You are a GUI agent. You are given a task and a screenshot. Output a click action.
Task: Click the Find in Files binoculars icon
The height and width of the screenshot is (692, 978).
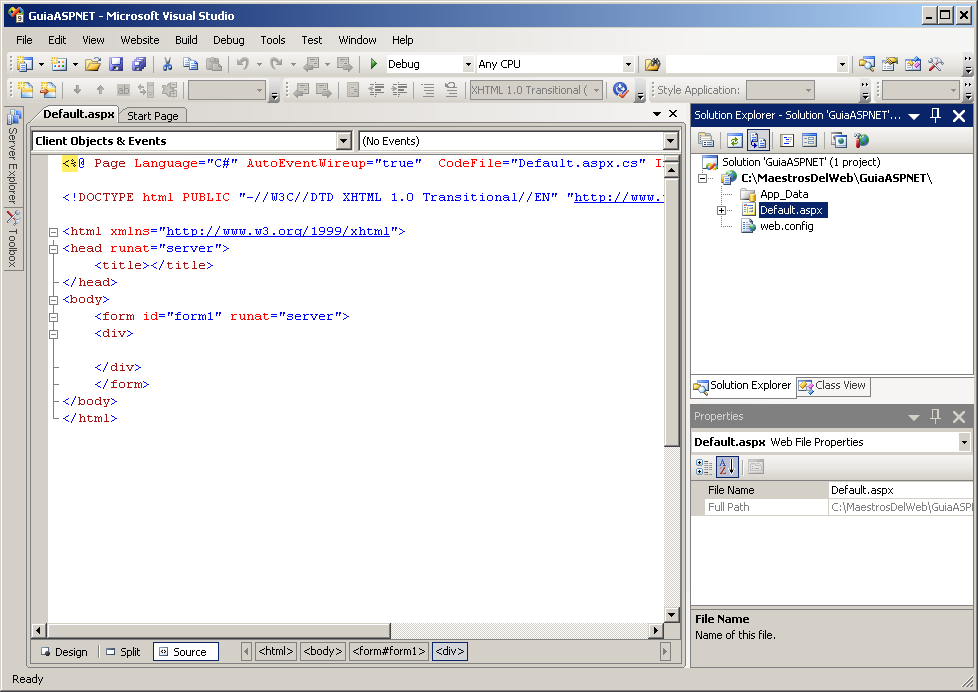pos(652,64)
